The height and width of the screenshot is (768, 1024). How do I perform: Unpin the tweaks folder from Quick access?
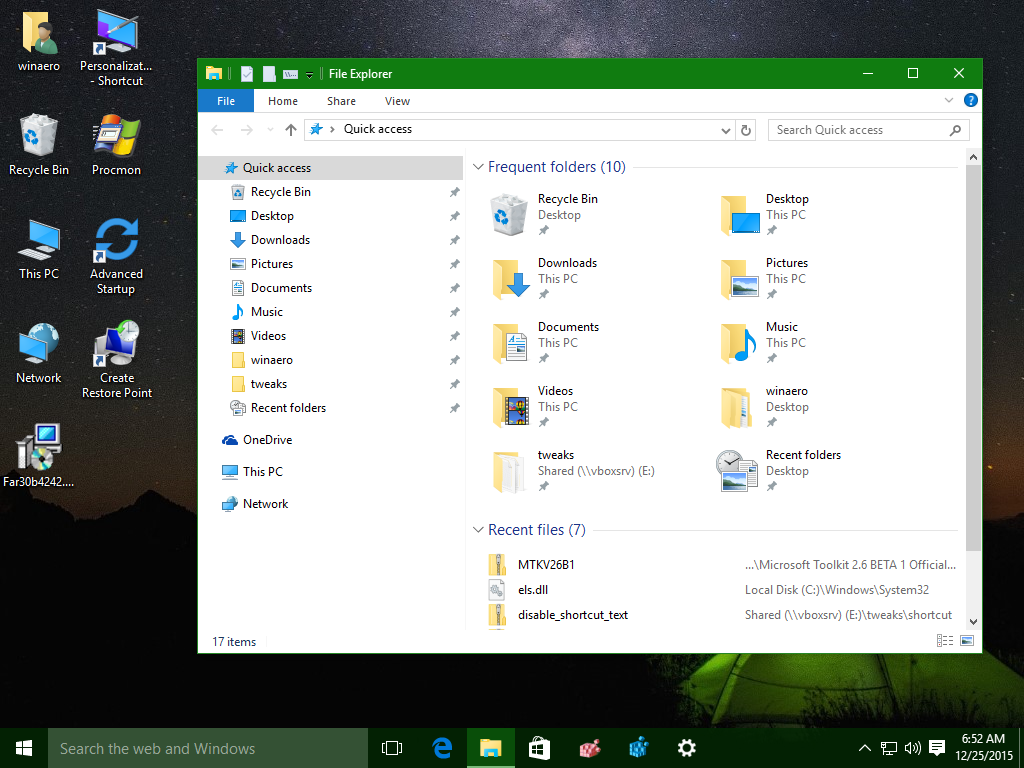(x=455, y=383)
